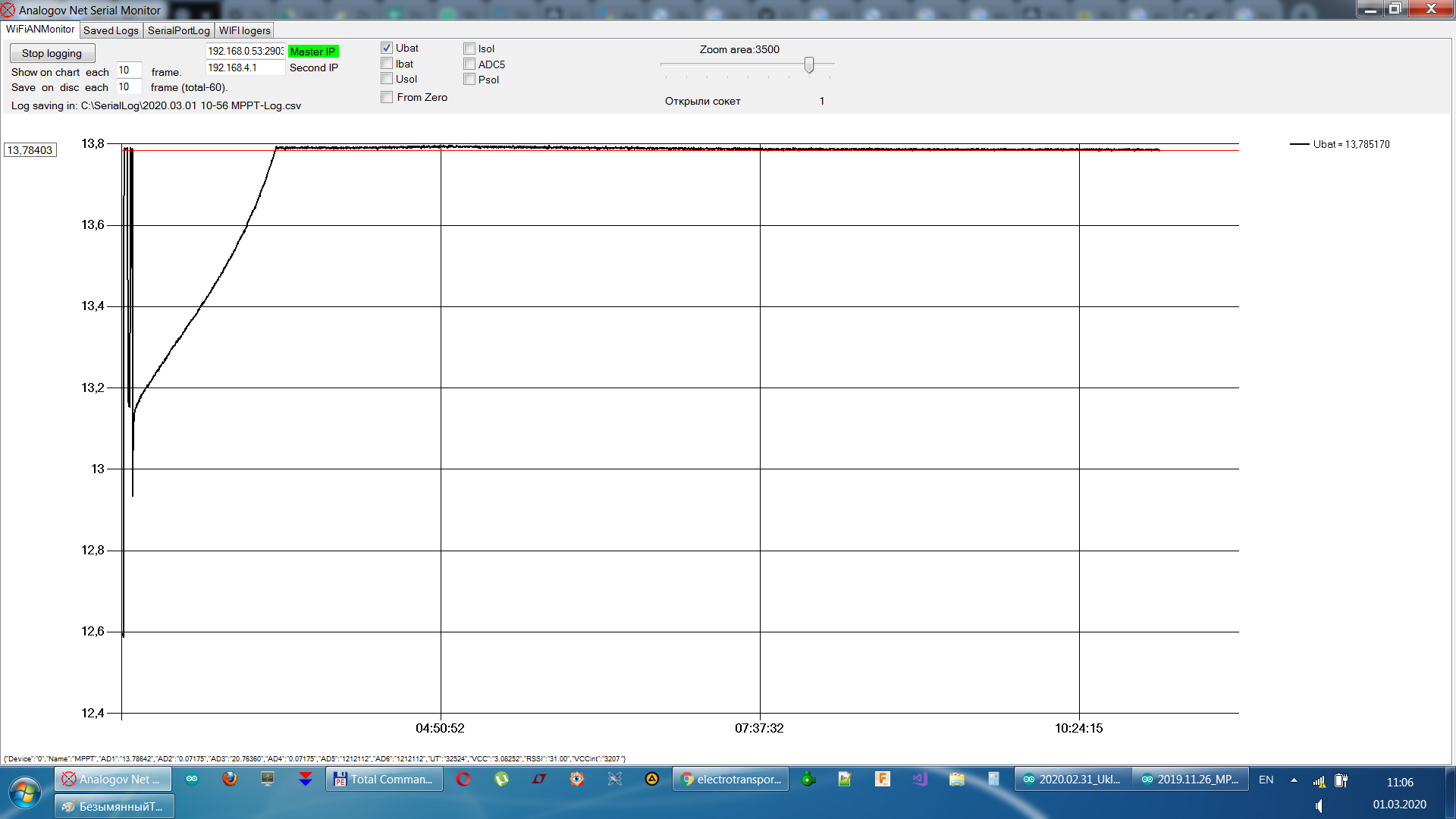
Task: Open Visual Studio taskbar icon
Action: [920, 779]
